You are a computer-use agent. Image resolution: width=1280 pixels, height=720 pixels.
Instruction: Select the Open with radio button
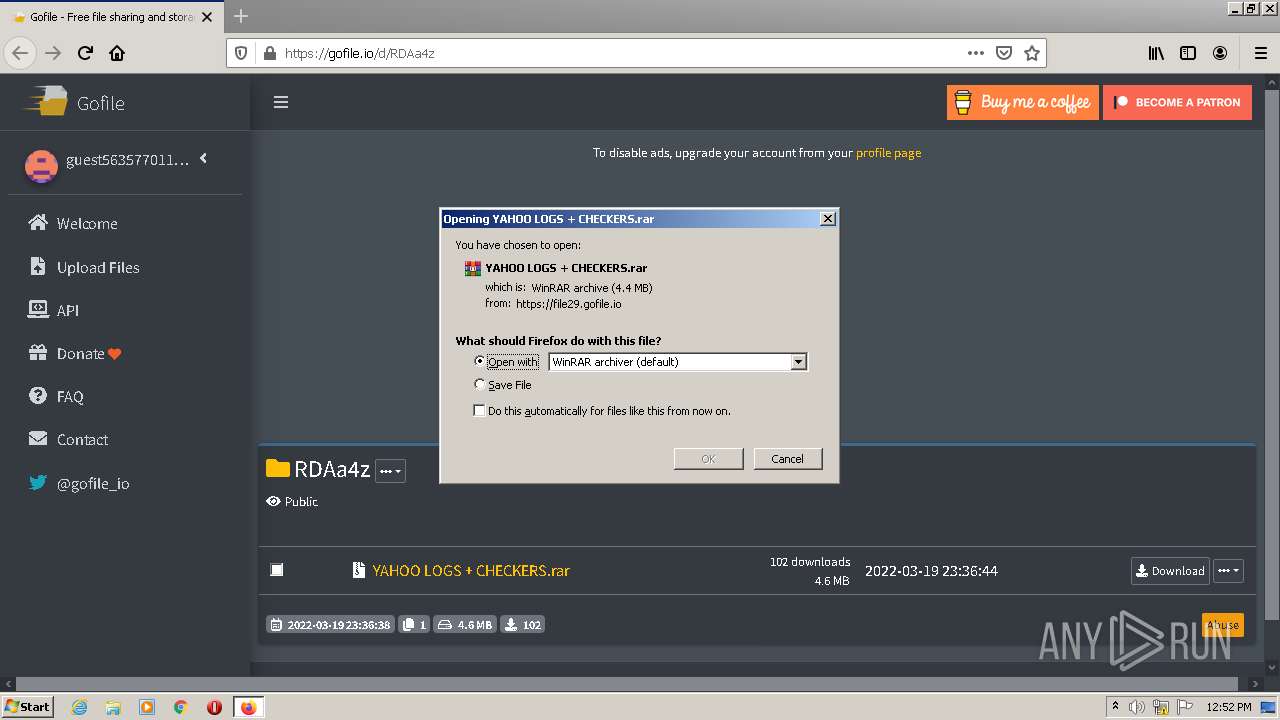[x=480, y=361]
